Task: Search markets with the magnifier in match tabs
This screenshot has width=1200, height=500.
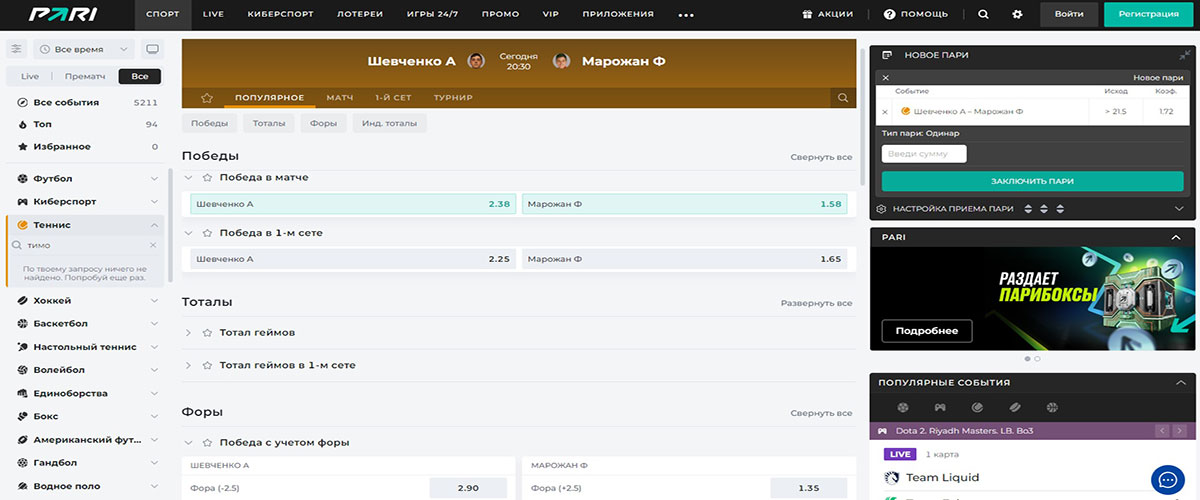Action: [844, 98]
